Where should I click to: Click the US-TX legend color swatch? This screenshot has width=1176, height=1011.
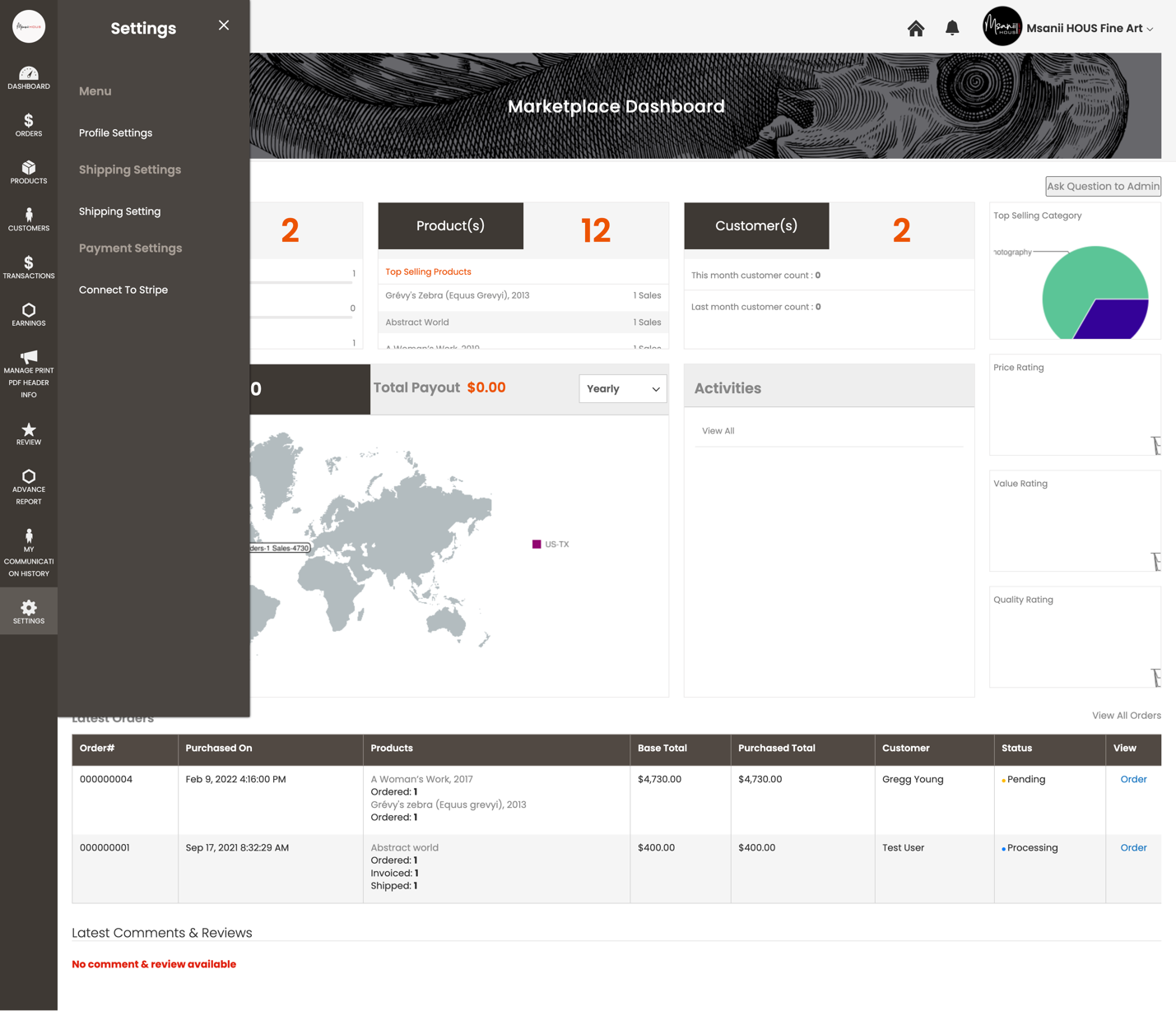point(537,545)
